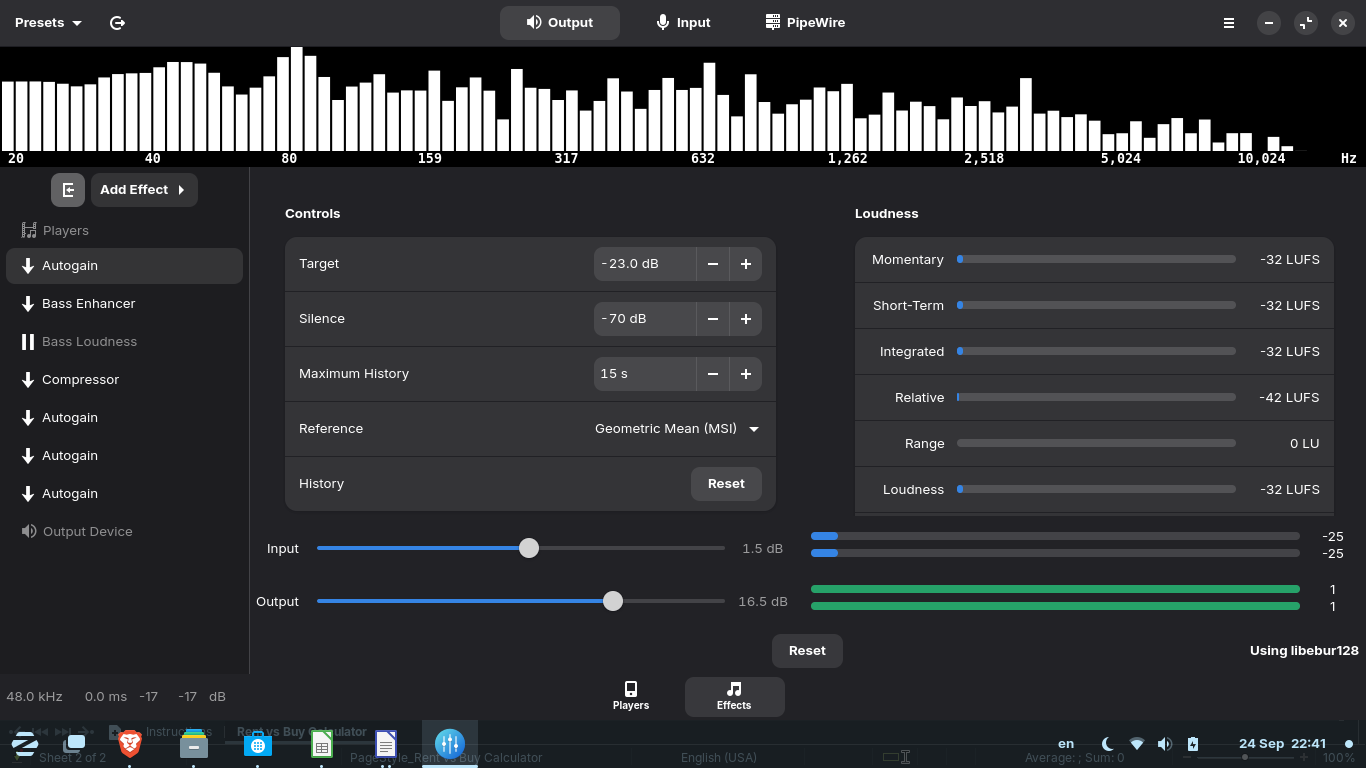This screenshot has width=1366, height=768.
Task: Collapse the effects sidebar using the panel icon
Action: pos(68,190)
